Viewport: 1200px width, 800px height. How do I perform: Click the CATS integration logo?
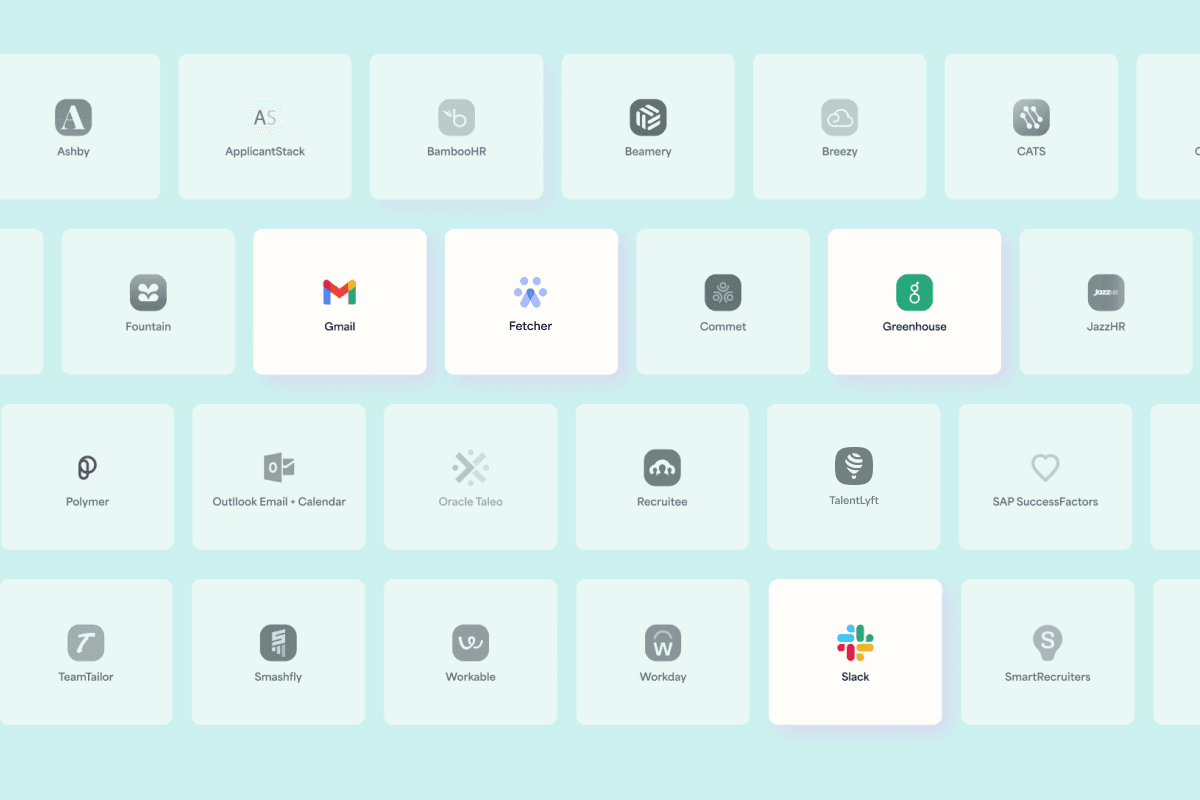click(x=1031, y=114)
